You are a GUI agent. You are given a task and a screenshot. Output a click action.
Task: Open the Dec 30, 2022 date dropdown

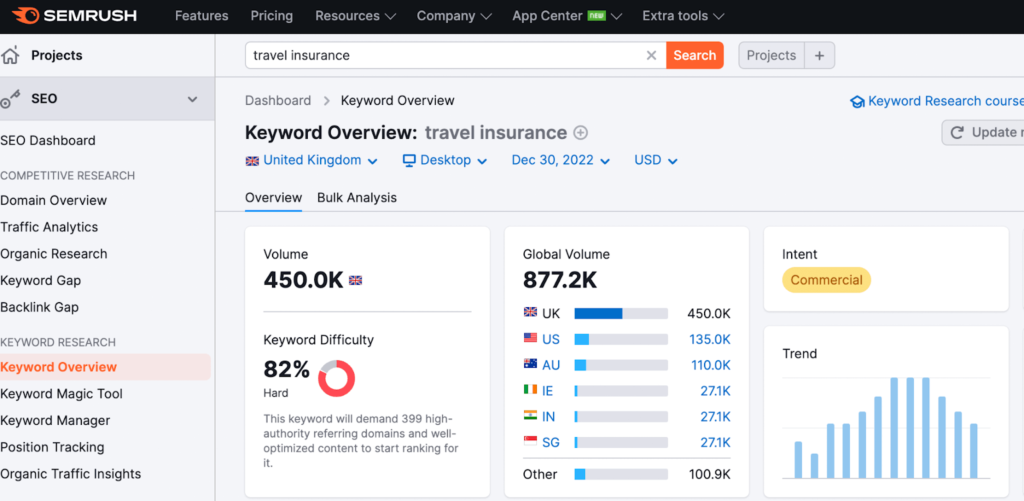point(560,160)
